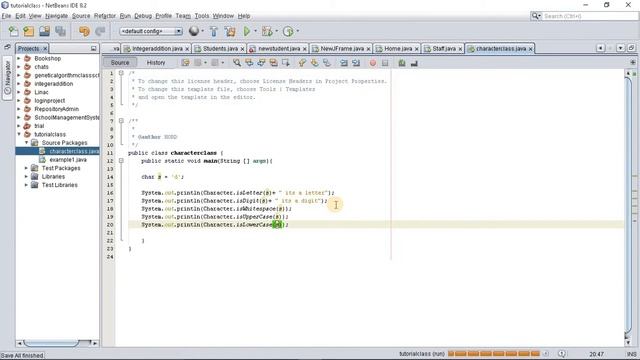The image size is (640, 360).
Task: Click the Toggle Bookmark icon in editor toolbar
Action: point(327,62)
